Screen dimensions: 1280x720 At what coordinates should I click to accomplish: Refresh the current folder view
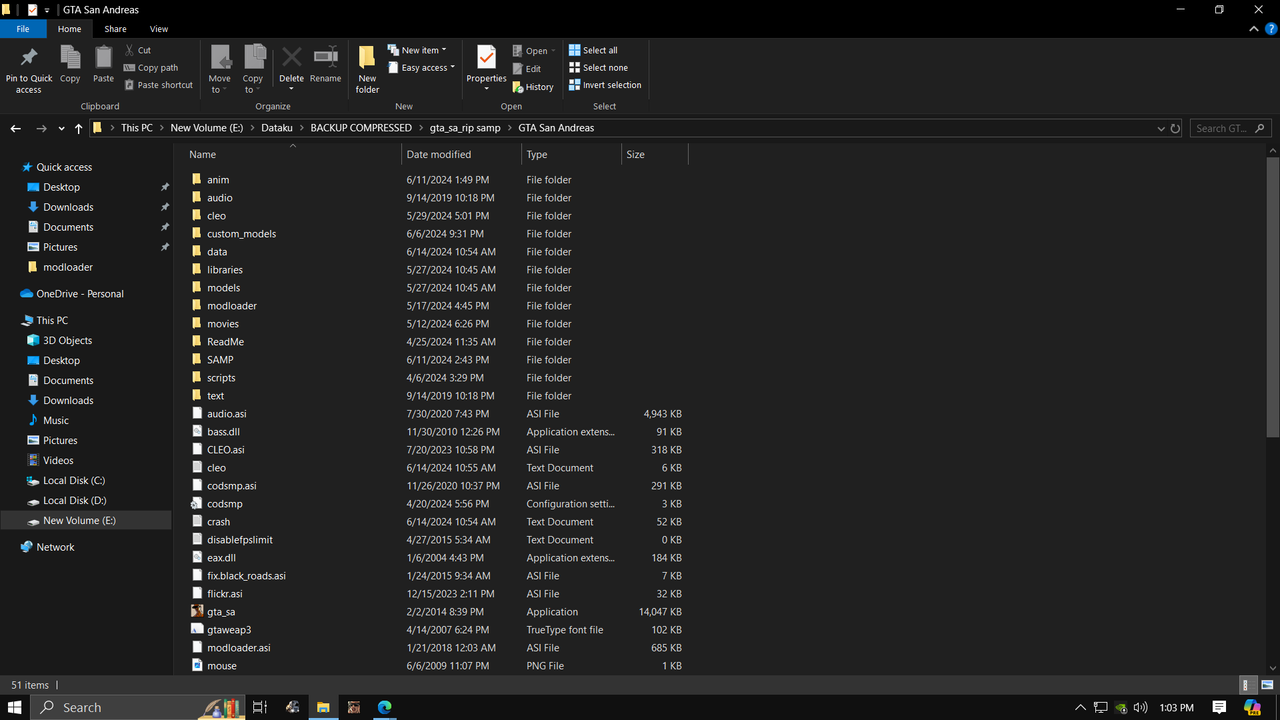[1175, 128]
